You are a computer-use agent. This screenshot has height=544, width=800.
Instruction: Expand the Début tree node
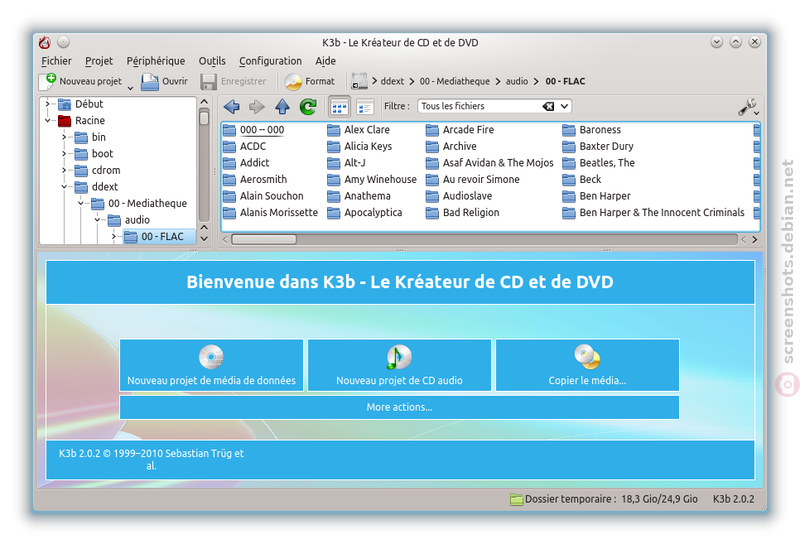(x=47, y=104)
